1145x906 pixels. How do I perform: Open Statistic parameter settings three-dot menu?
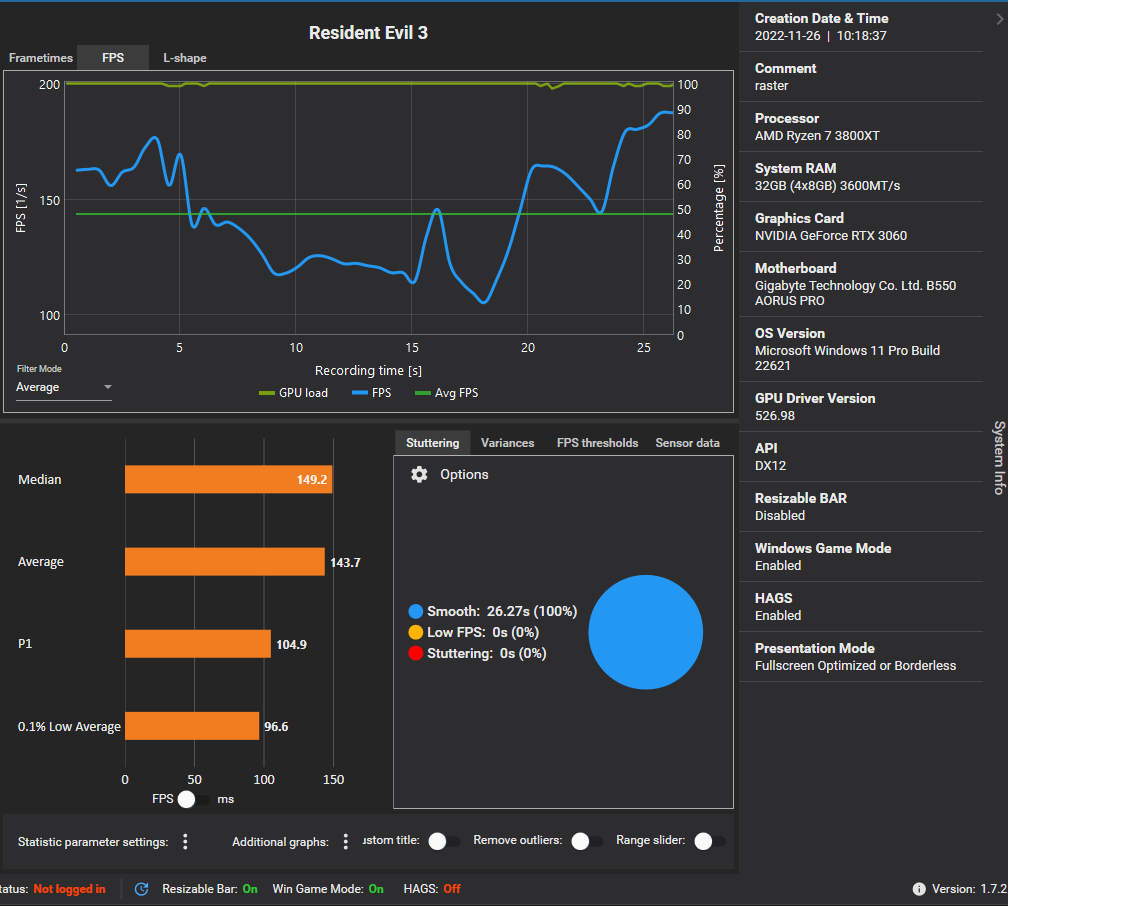(185, 842)
